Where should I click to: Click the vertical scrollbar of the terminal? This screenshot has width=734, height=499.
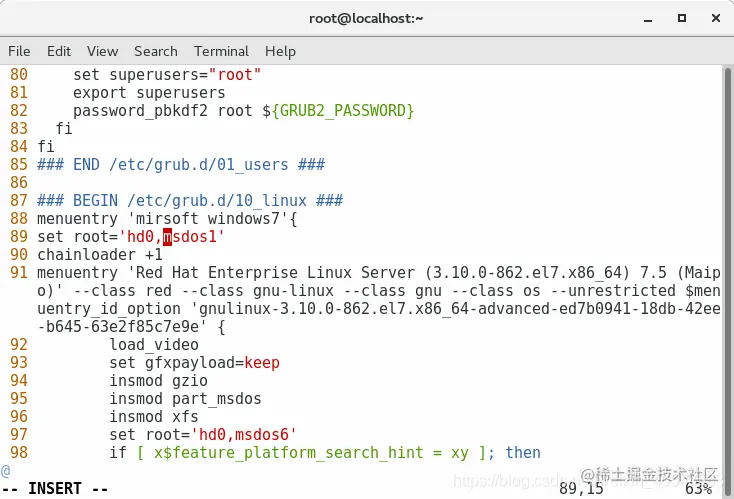pyautogui.click(x=727, y=281)
